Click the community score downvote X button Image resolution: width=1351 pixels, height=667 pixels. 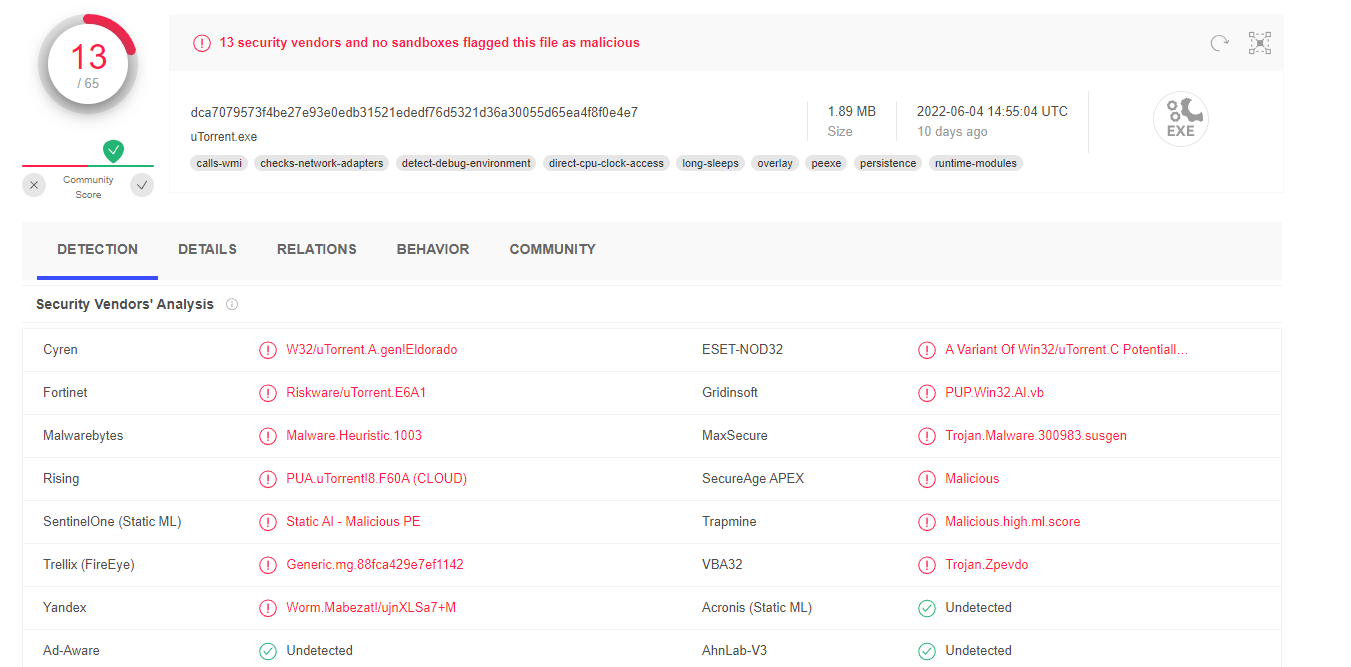pyautogui.click(x=34, y=185)
